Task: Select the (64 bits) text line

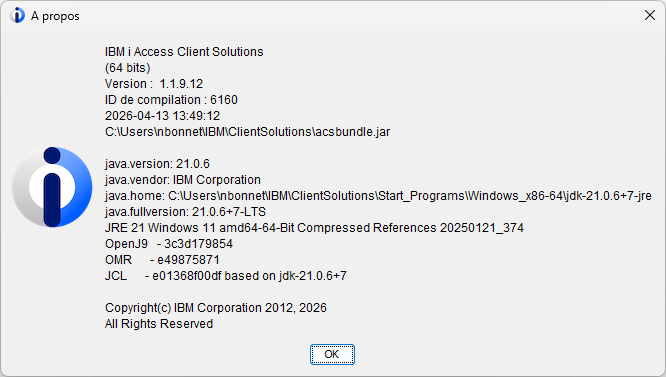Action: (x=127, y=68)
